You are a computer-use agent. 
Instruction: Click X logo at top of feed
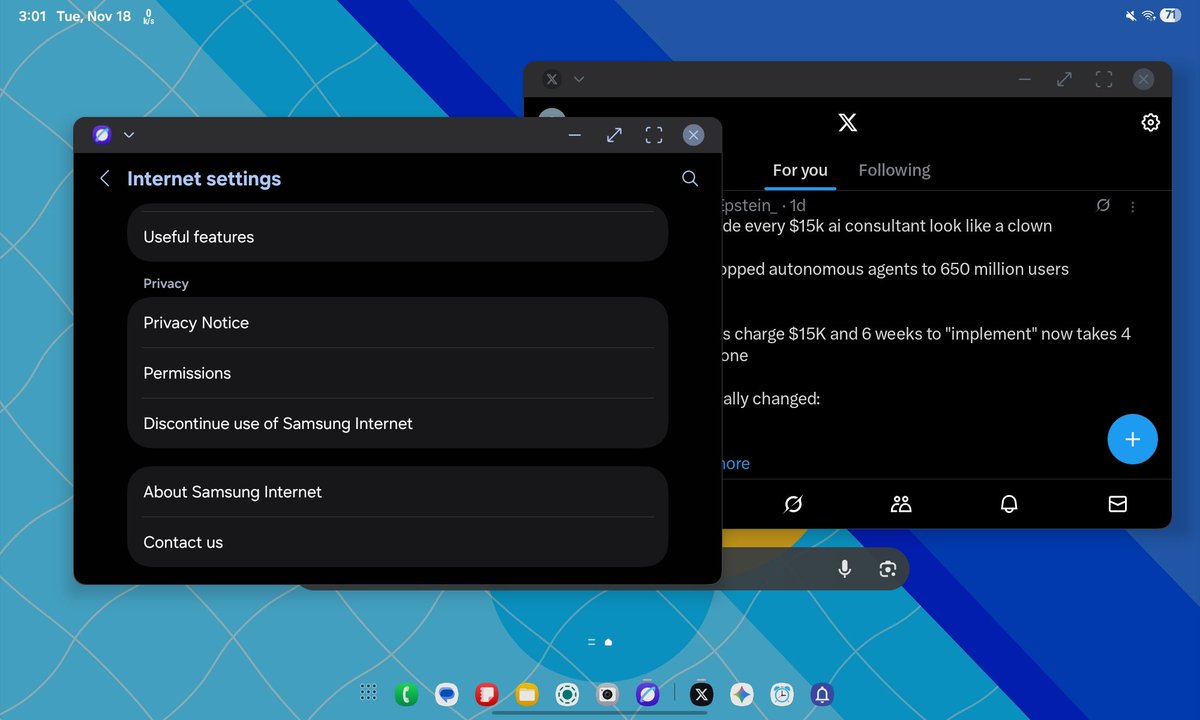[x=847, y=123]
